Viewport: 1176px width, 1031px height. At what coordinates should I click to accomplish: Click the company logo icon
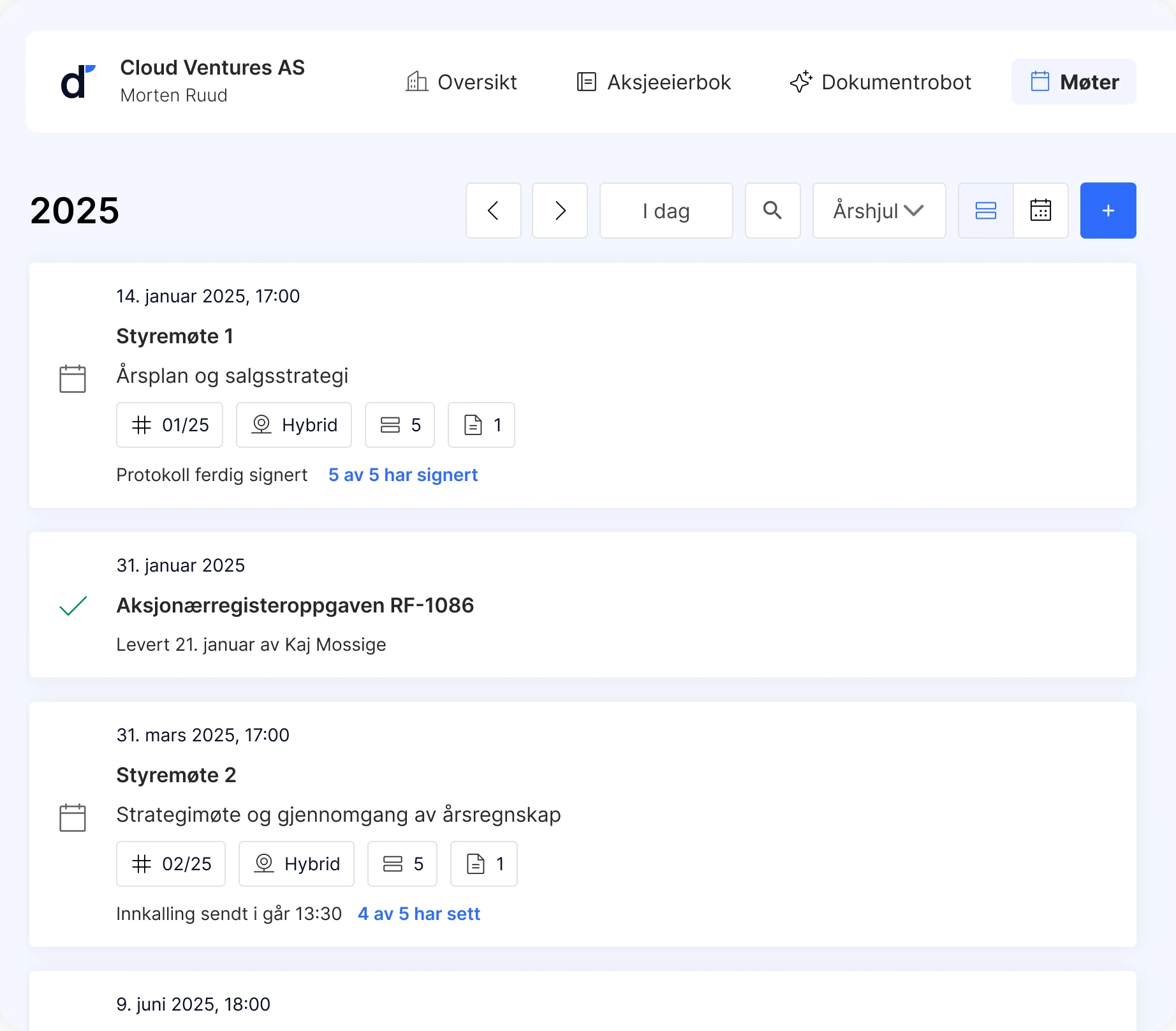[x=77, y=82]
